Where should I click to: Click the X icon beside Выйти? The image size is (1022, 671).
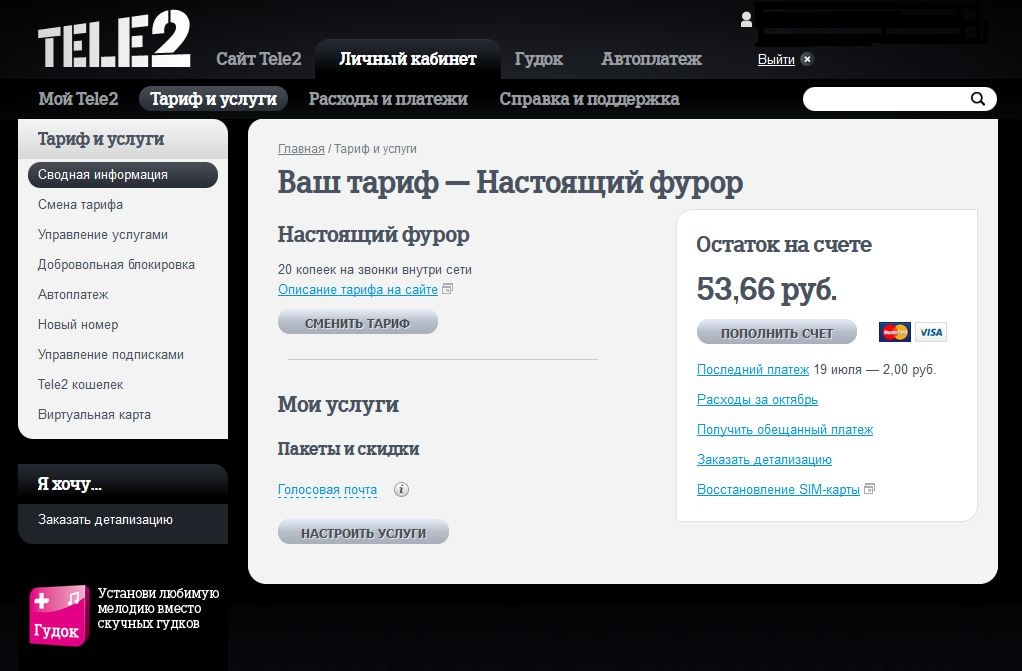tap(807, 59)
